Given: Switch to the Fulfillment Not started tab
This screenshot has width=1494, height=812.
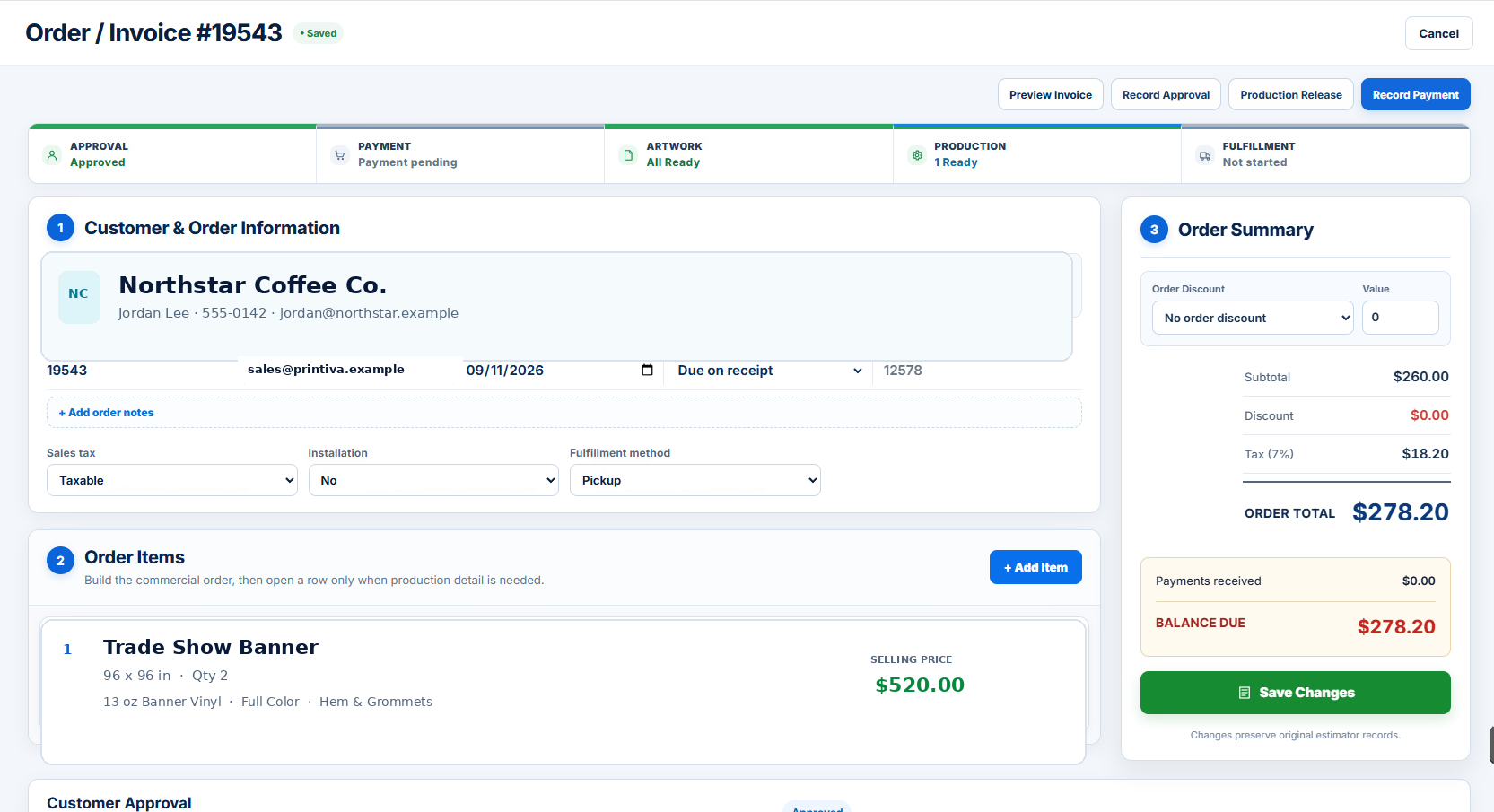Looking at the screenshot, I should click(1325, 154).
